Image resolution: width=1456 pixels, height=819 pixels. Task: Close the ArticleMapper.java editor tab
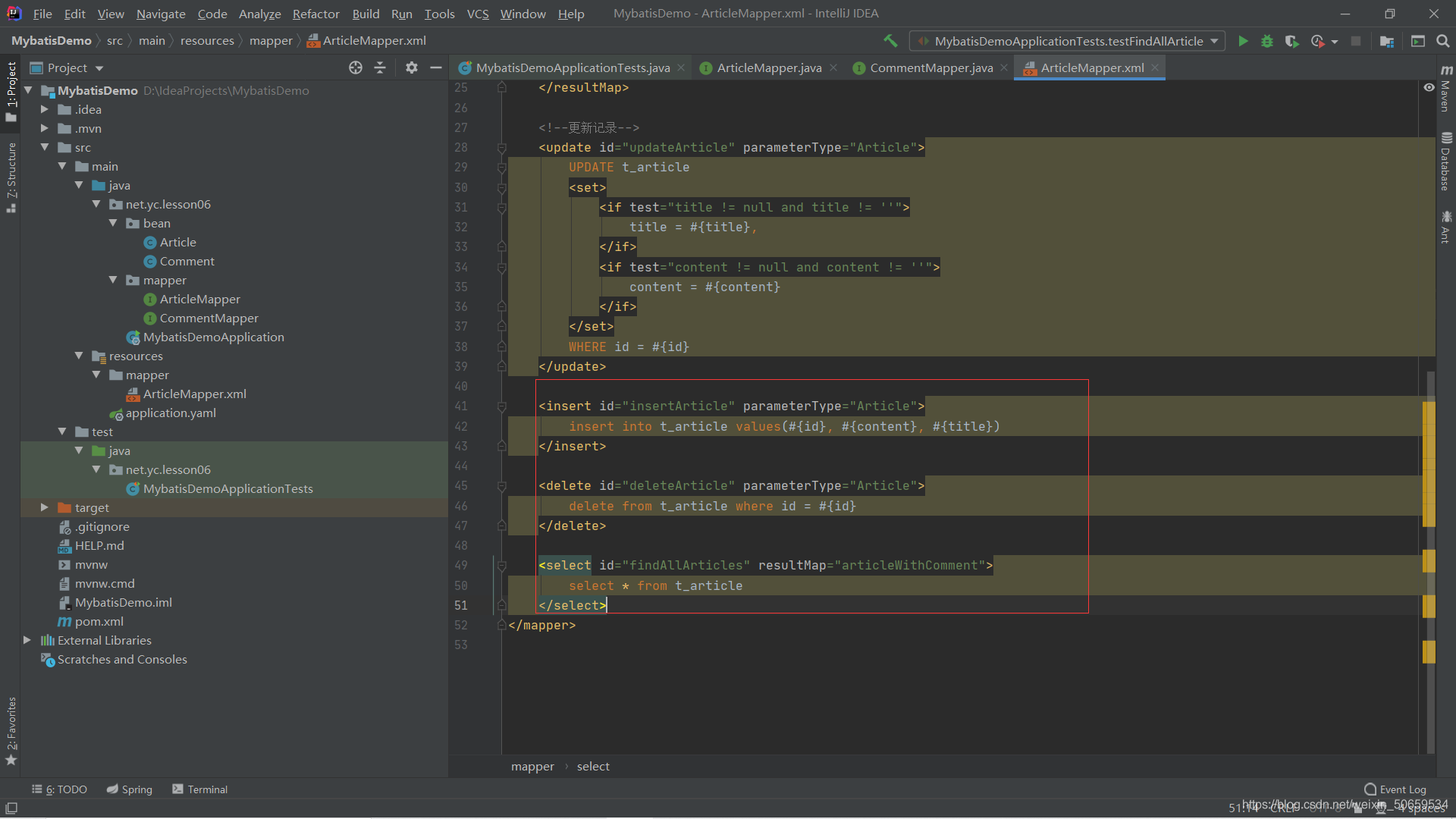pyautogui.click(x=833, y=67)
